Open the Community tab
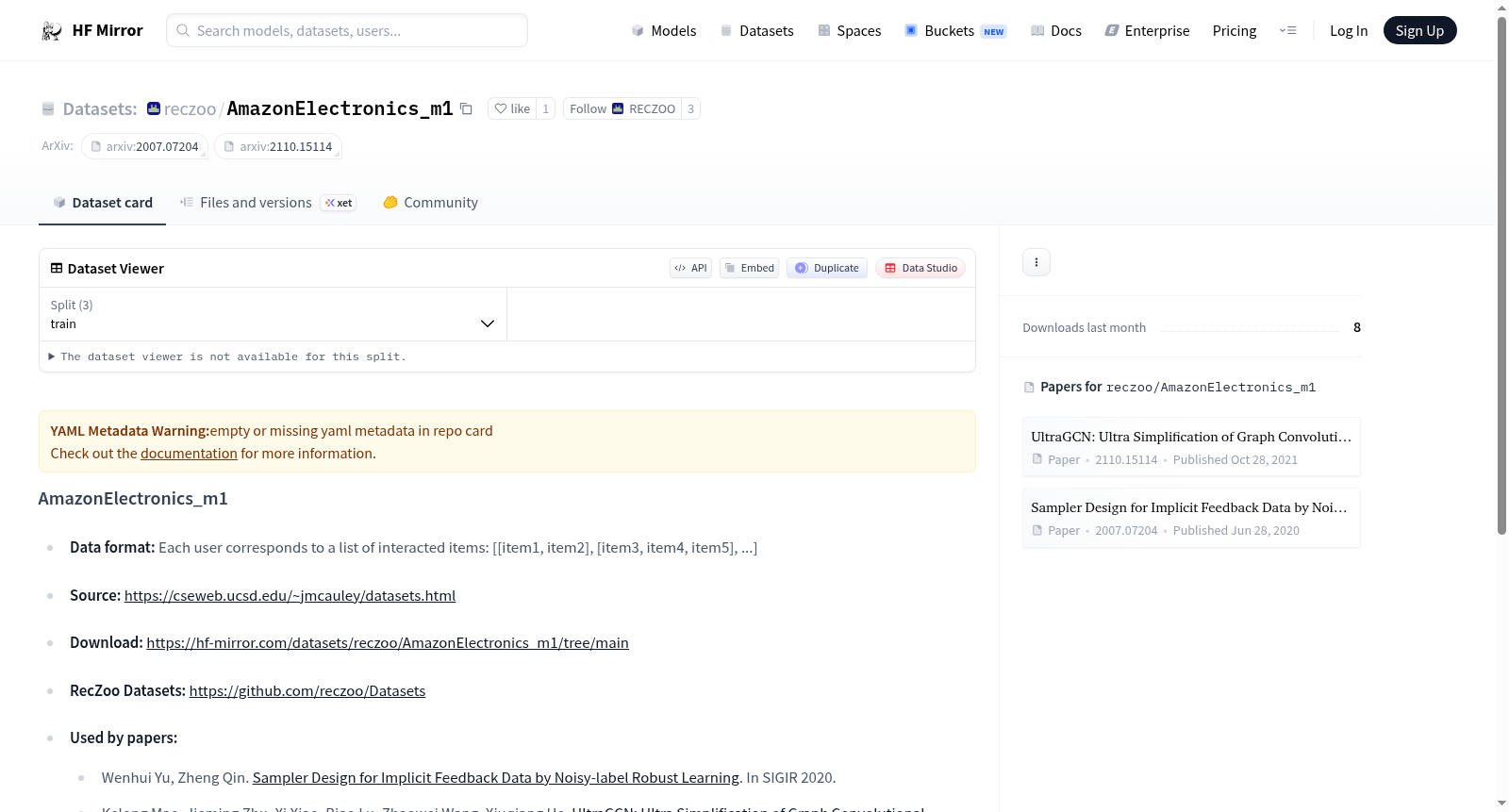1509x812 pixels. (x=430, y=203)
